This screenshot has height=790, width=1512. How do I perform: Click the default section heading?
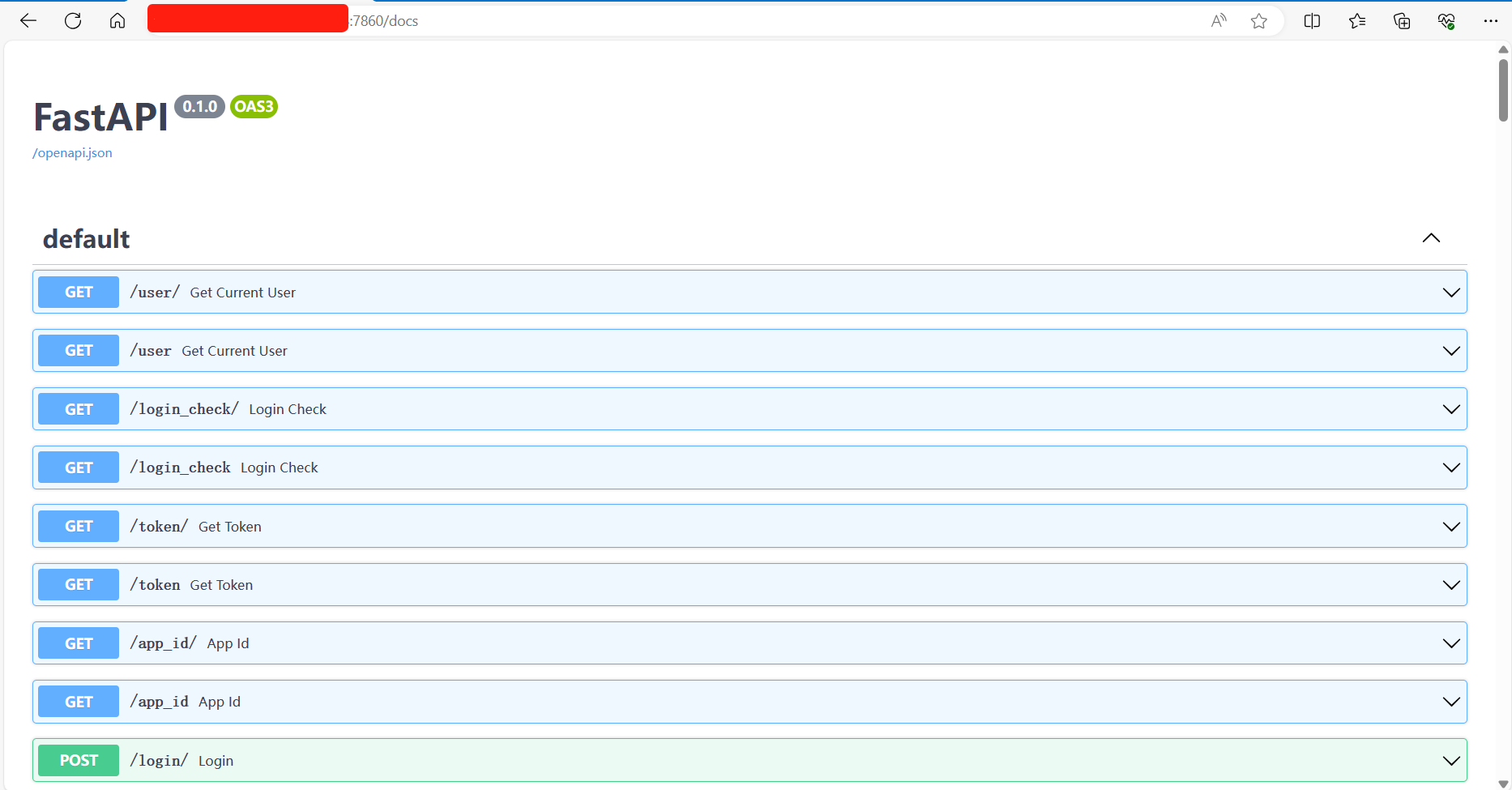coord(86,239)
